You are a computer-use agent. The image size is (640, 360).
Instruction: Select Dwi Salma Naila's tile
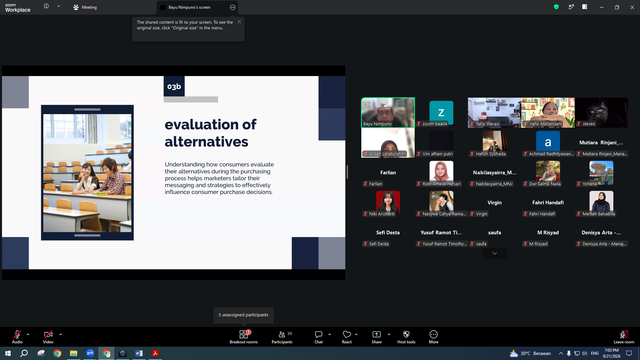click(548, 173)
